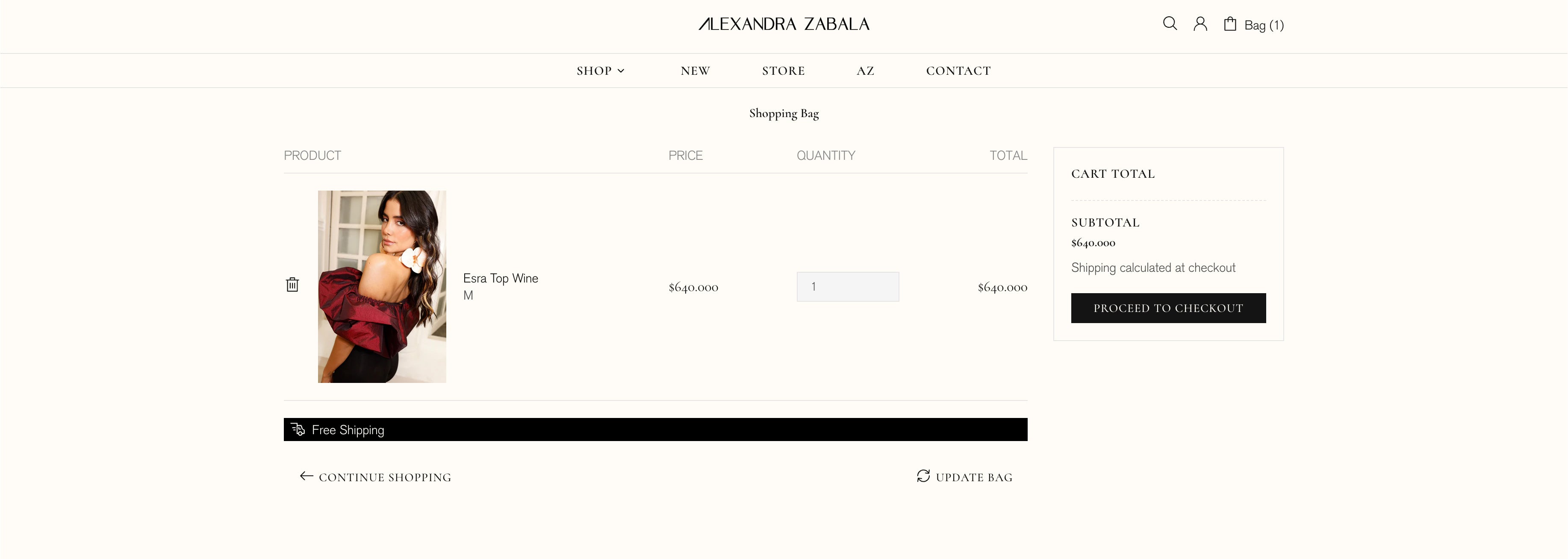The height and width of the screenshot is (559, 1568).
Task: Click Proceed to Checkout button
Action: pos(1168,309)
